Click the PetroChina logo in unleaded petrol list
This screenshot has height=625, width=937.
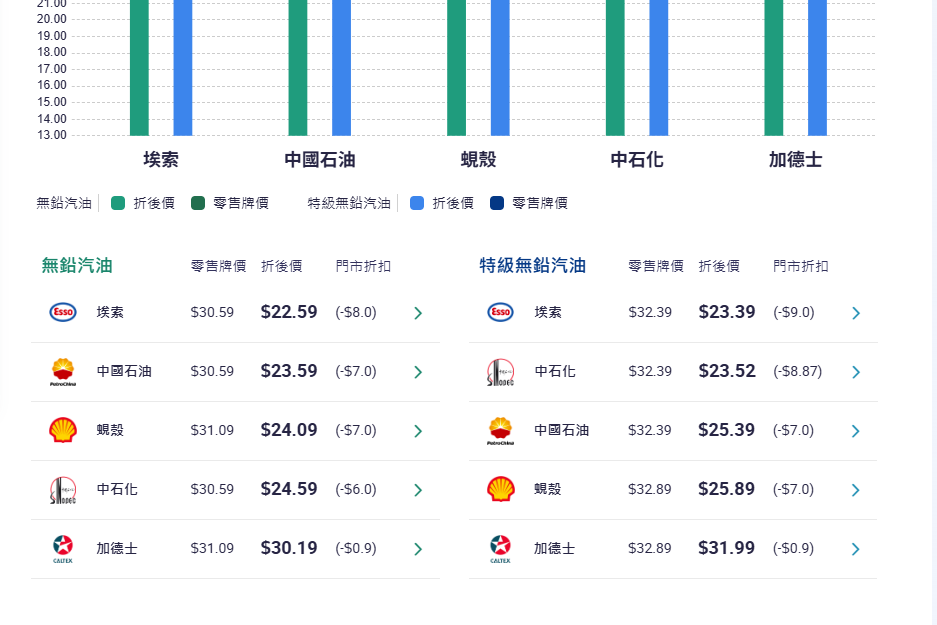[x=63, y=371]
